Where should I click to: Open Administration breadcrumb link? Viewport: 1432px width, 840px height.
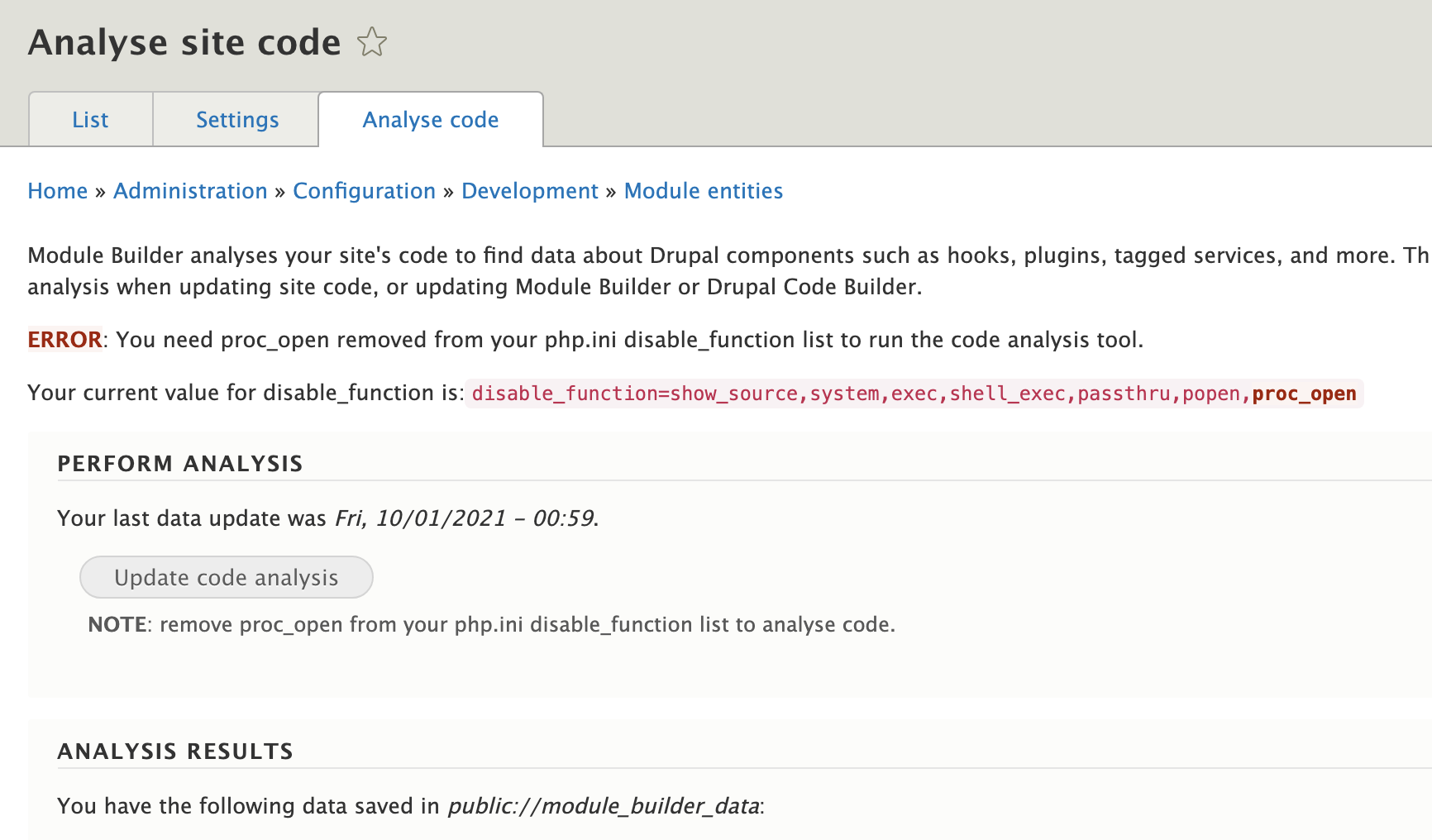pyautogui.click(x=190, y=191)
